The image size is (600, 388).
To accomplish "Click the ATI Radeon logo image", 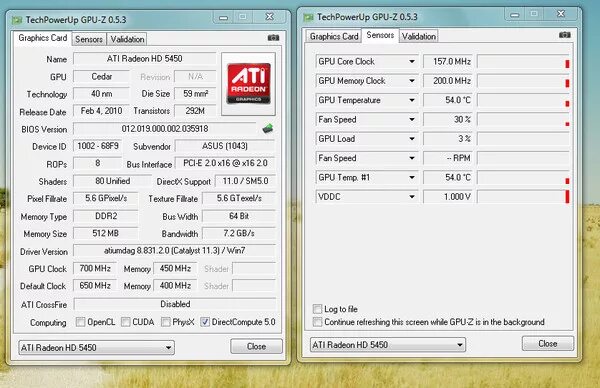I will pyautogui.click(x=248, y=84).
